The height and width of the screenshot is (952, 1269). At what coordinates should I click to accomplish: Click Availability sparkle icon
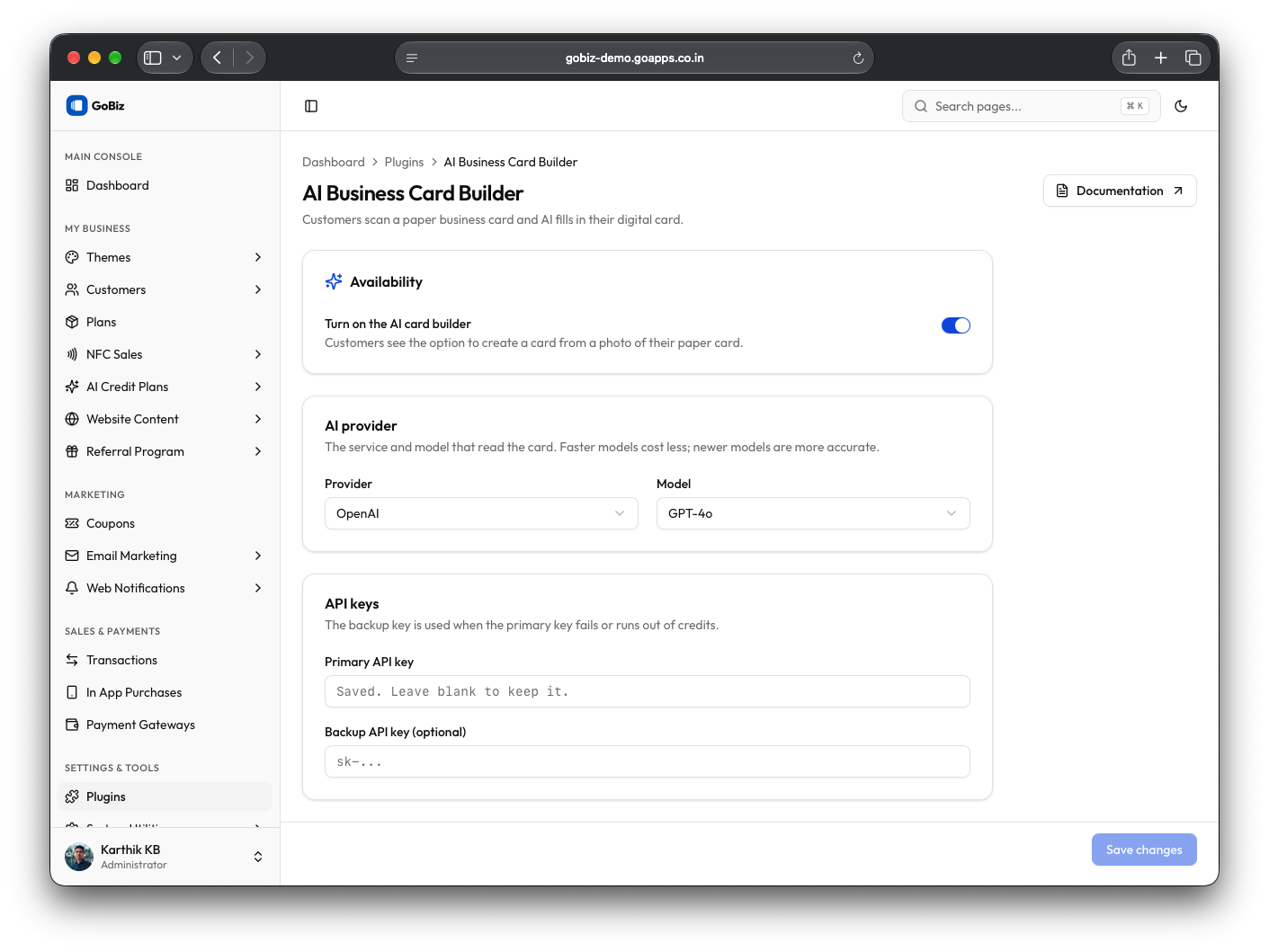pos(334,281)
